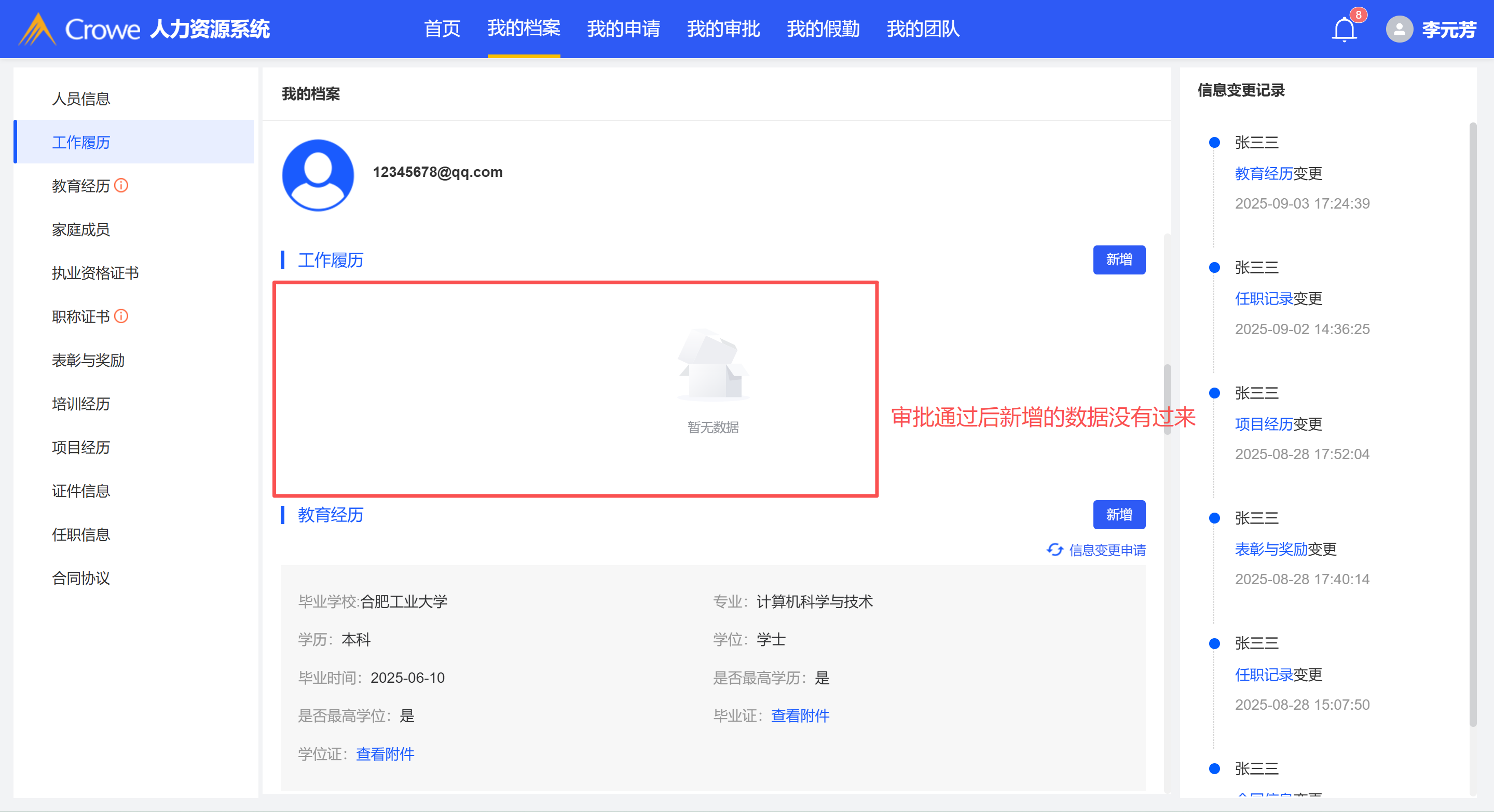
Task: Click the warning icon beside 教育经历 in sidebar
Action: (121, 186)
